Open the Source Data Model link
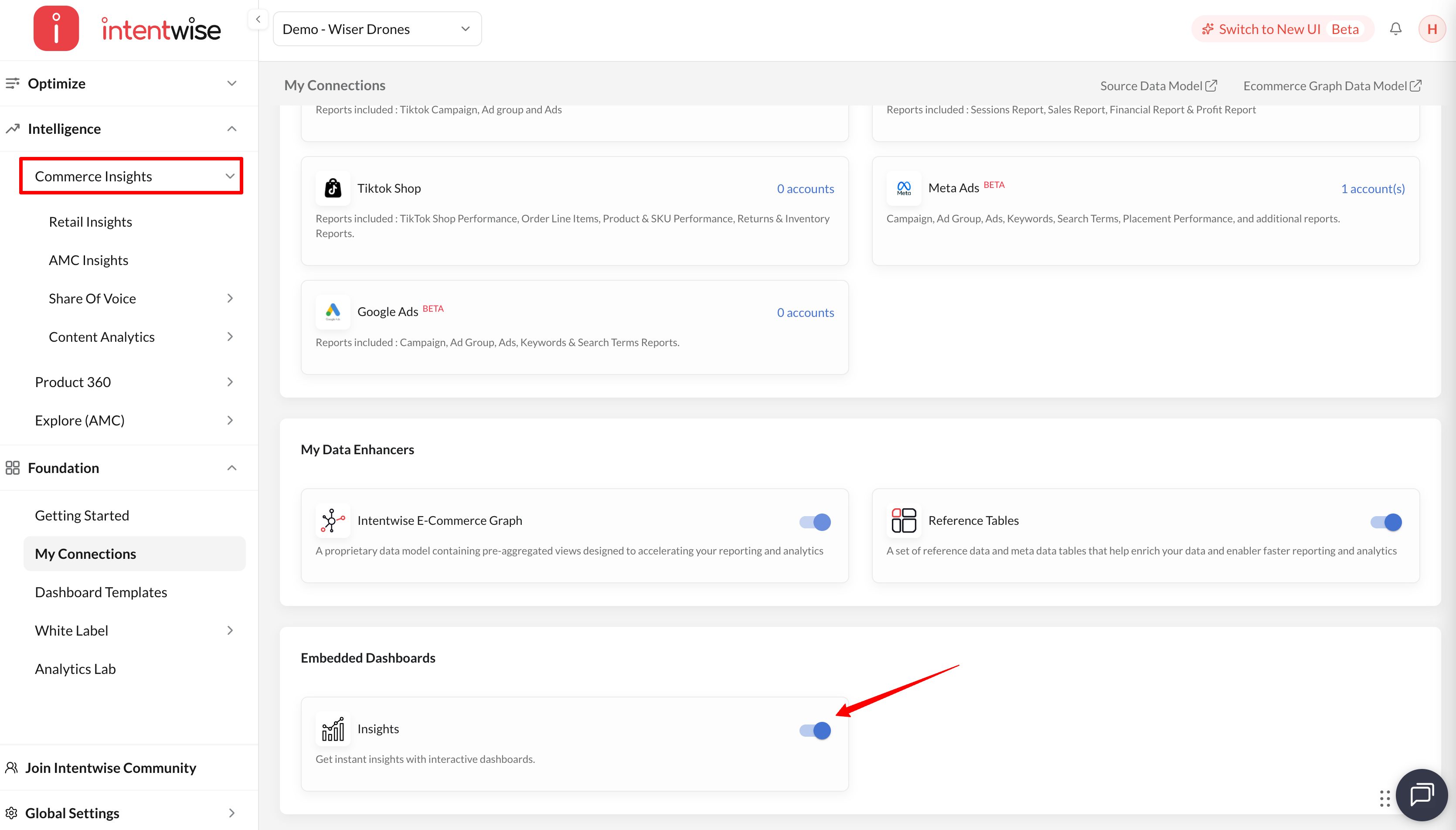1456x830 pixels. tap(1158, 85)
